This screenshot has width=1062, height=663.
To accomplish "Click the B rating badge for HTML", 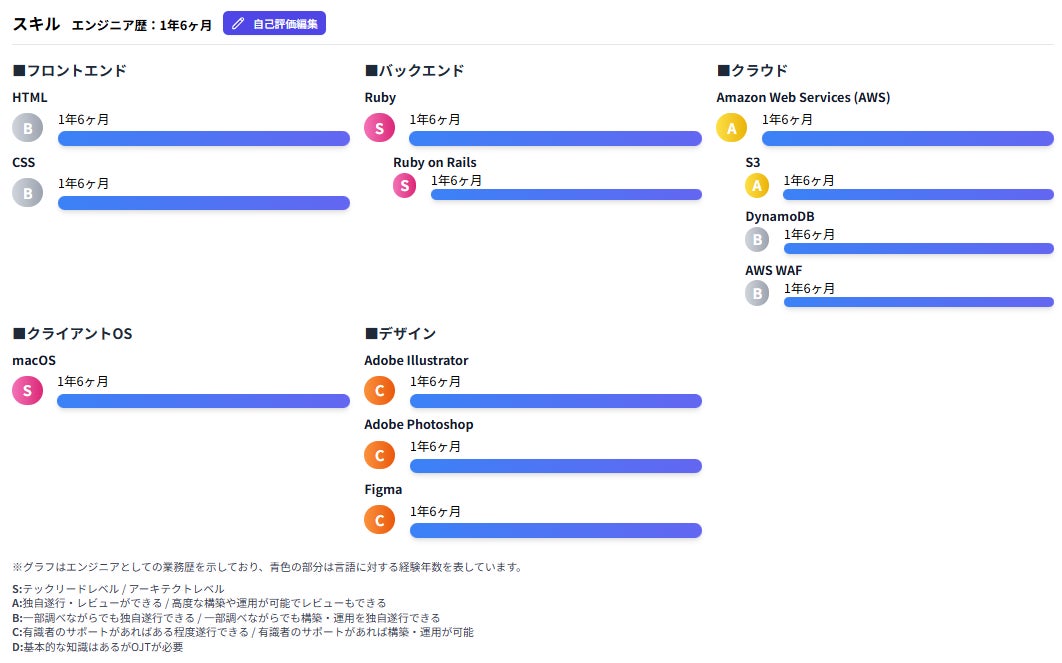I will [28, 127].
